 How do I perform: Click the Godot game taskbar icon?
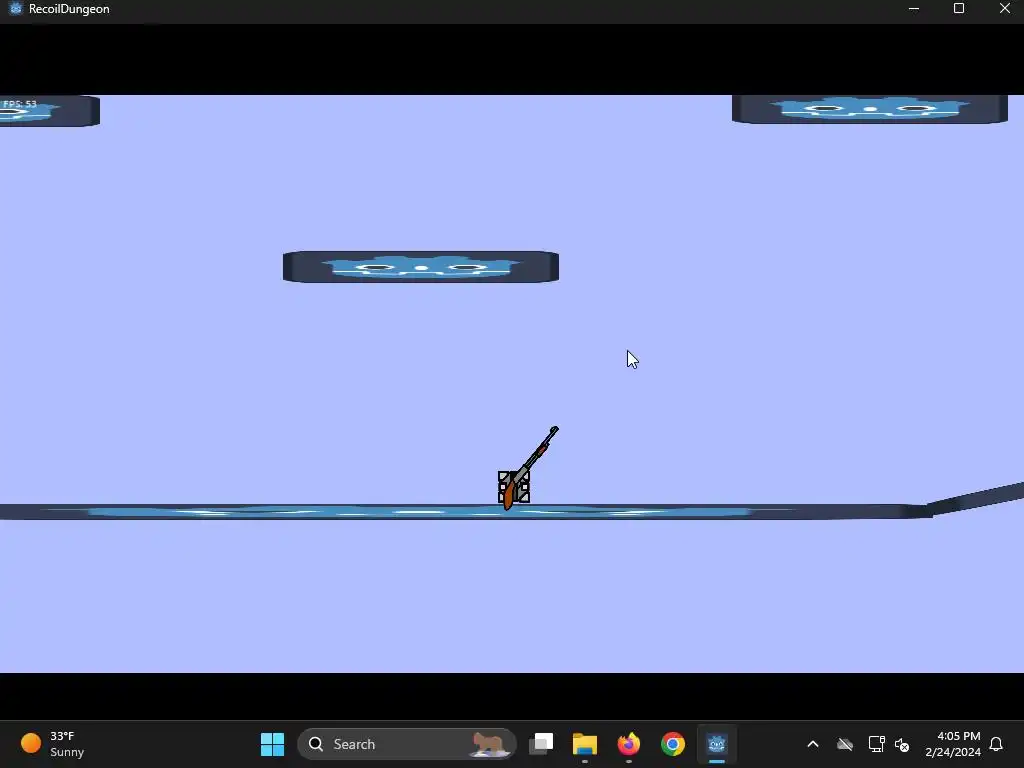click(716, 744)
